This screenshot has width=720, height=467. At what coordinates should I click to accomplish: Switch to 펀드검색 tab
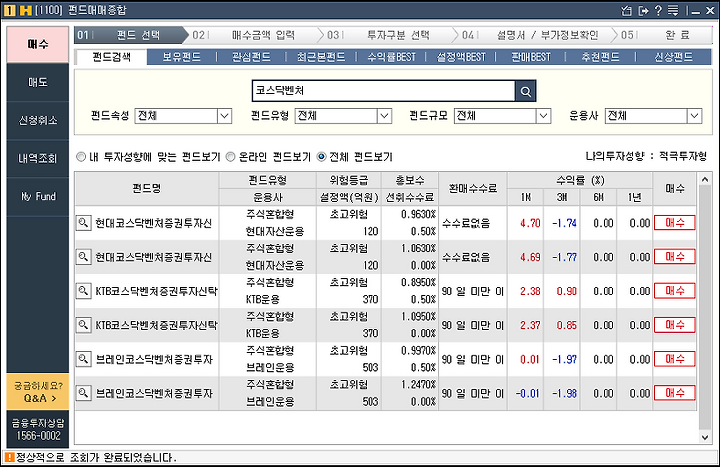[111, 57]
